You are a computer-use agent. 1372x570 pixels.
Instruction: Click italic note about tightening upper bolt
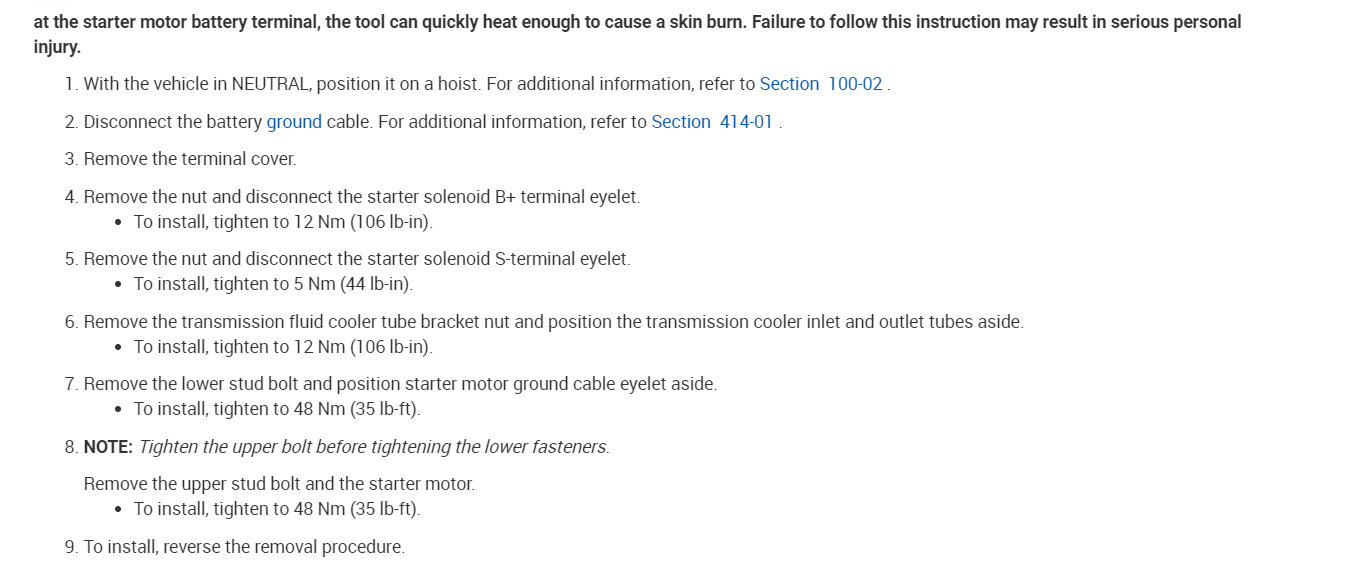374,447
